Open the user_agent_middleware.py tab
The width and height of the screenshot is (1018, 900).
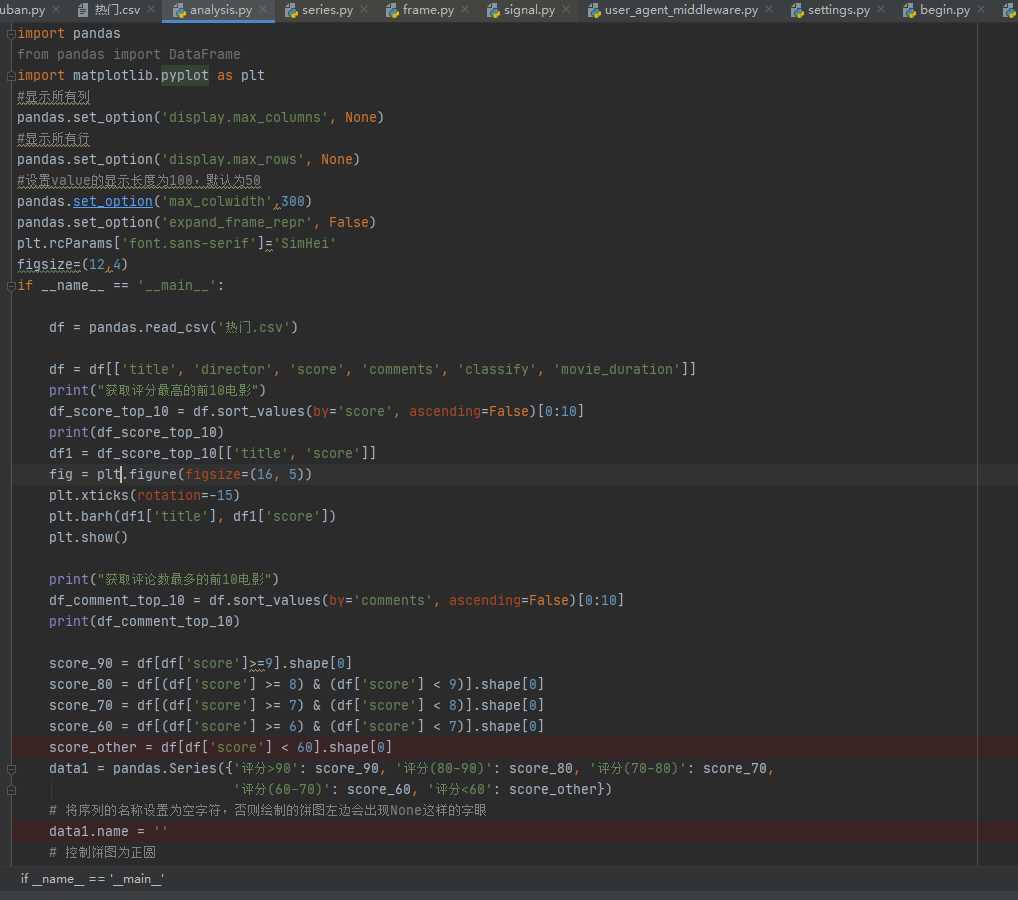pyautogui.click(x=681, y=11)
